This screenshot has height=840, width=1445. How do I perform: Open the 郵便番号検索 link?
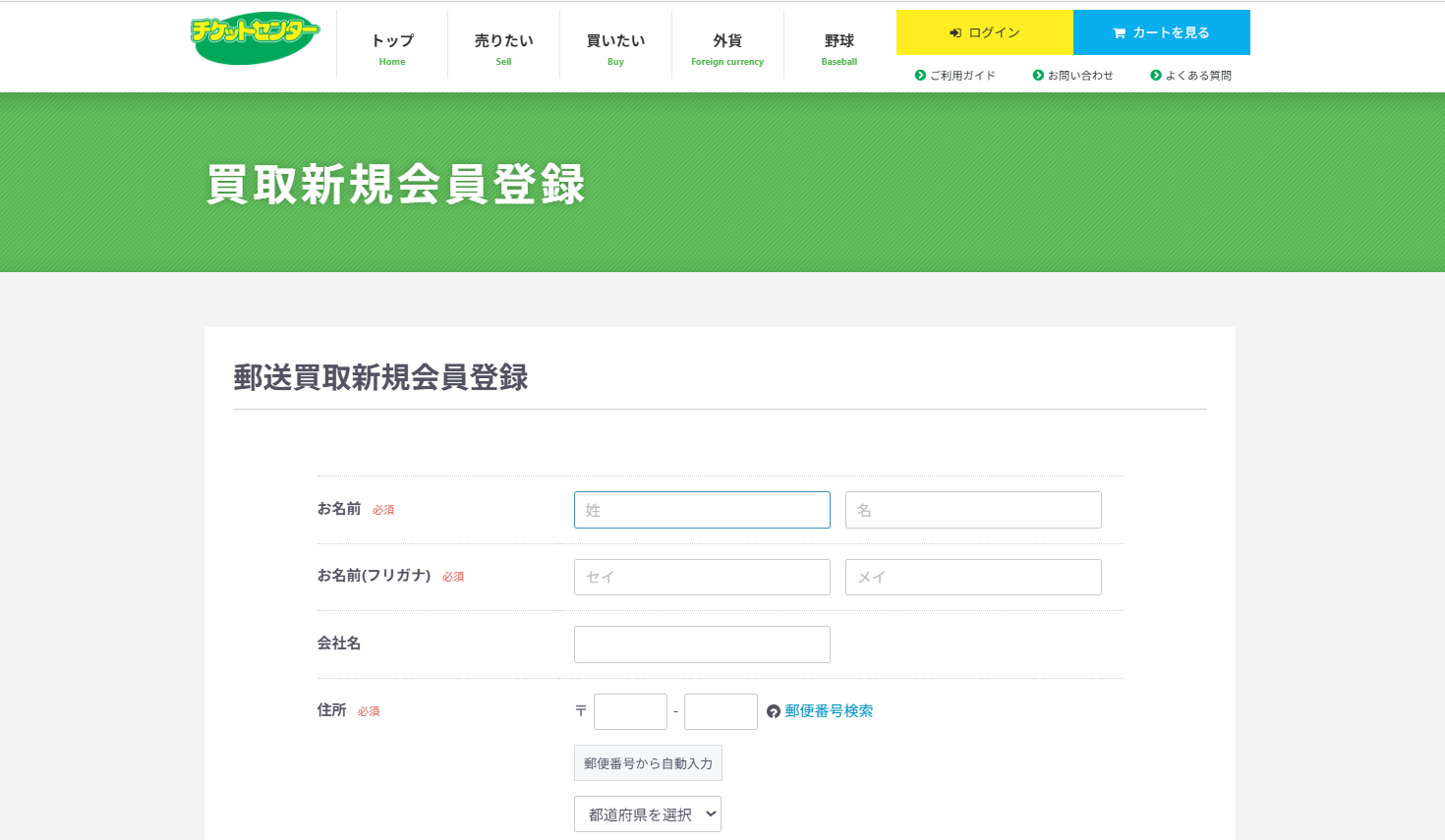(x=829, y=711)
